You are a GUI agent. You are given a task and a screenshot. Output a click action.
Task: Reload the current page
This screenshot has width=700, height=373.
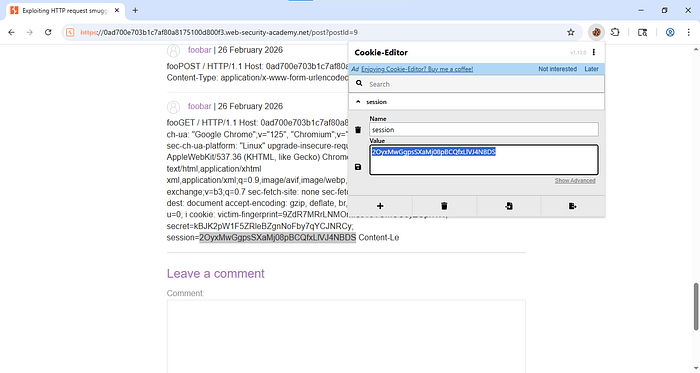click(48, 32)
